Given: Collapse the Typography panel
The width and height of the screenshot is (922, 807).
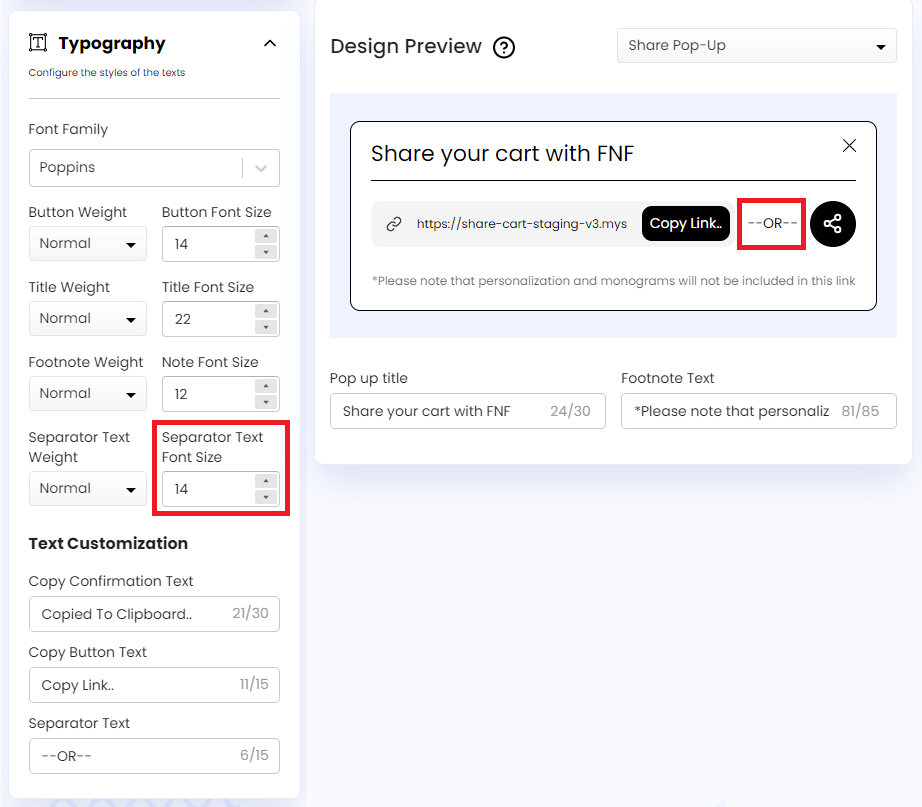Looking at the screenshot, I should [269, 43].
